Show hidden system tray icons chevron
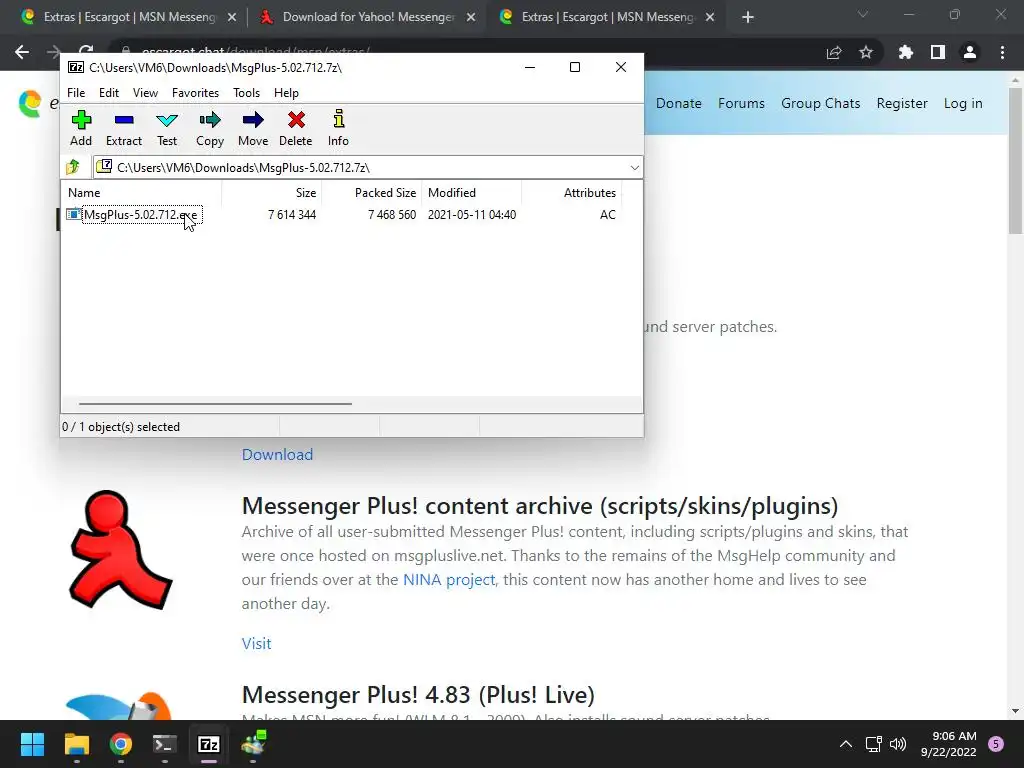1024x768 pixels. [x=846, y=744]
